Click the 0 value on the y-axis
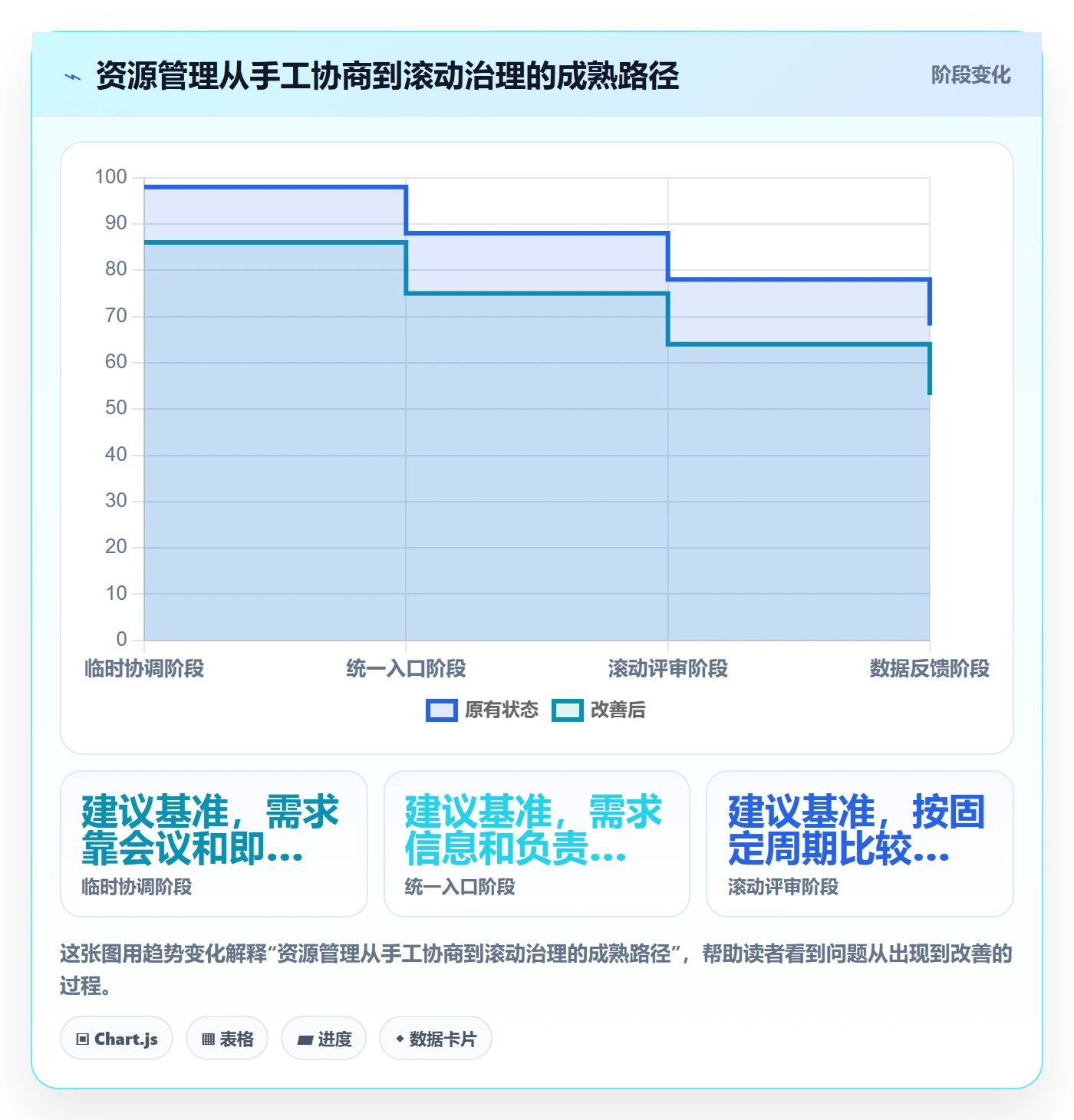Viewport: 1074px width, 1120px height. coord(121,640)
